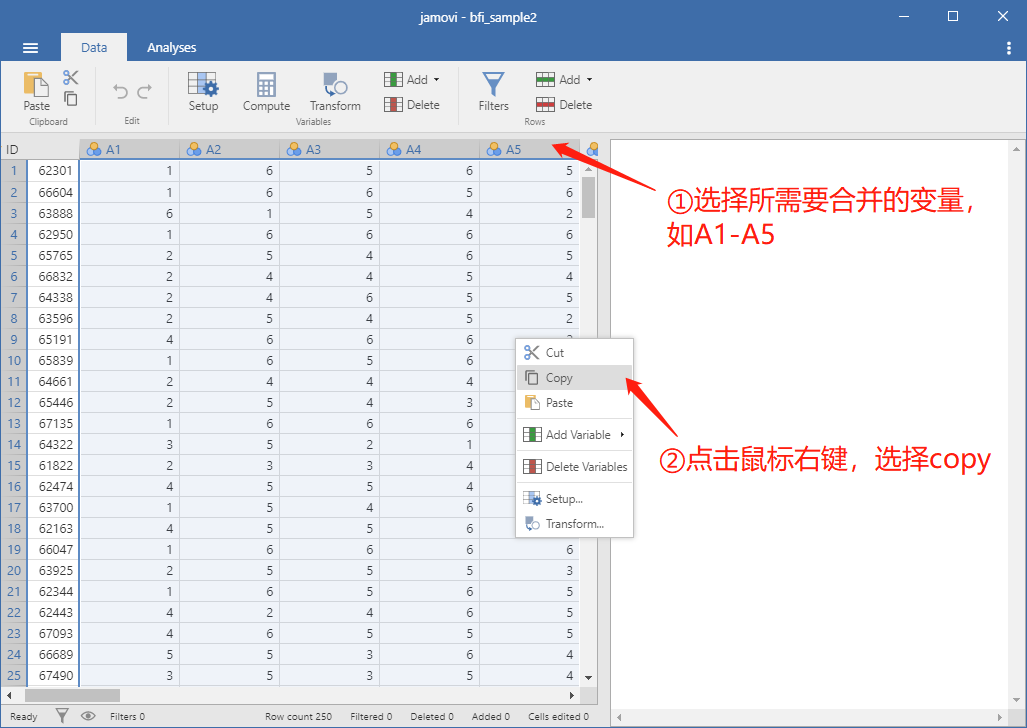Expand the Rows Add dropdown
Viewport: 1027px width, 728px height.
(x=565, y=79)
